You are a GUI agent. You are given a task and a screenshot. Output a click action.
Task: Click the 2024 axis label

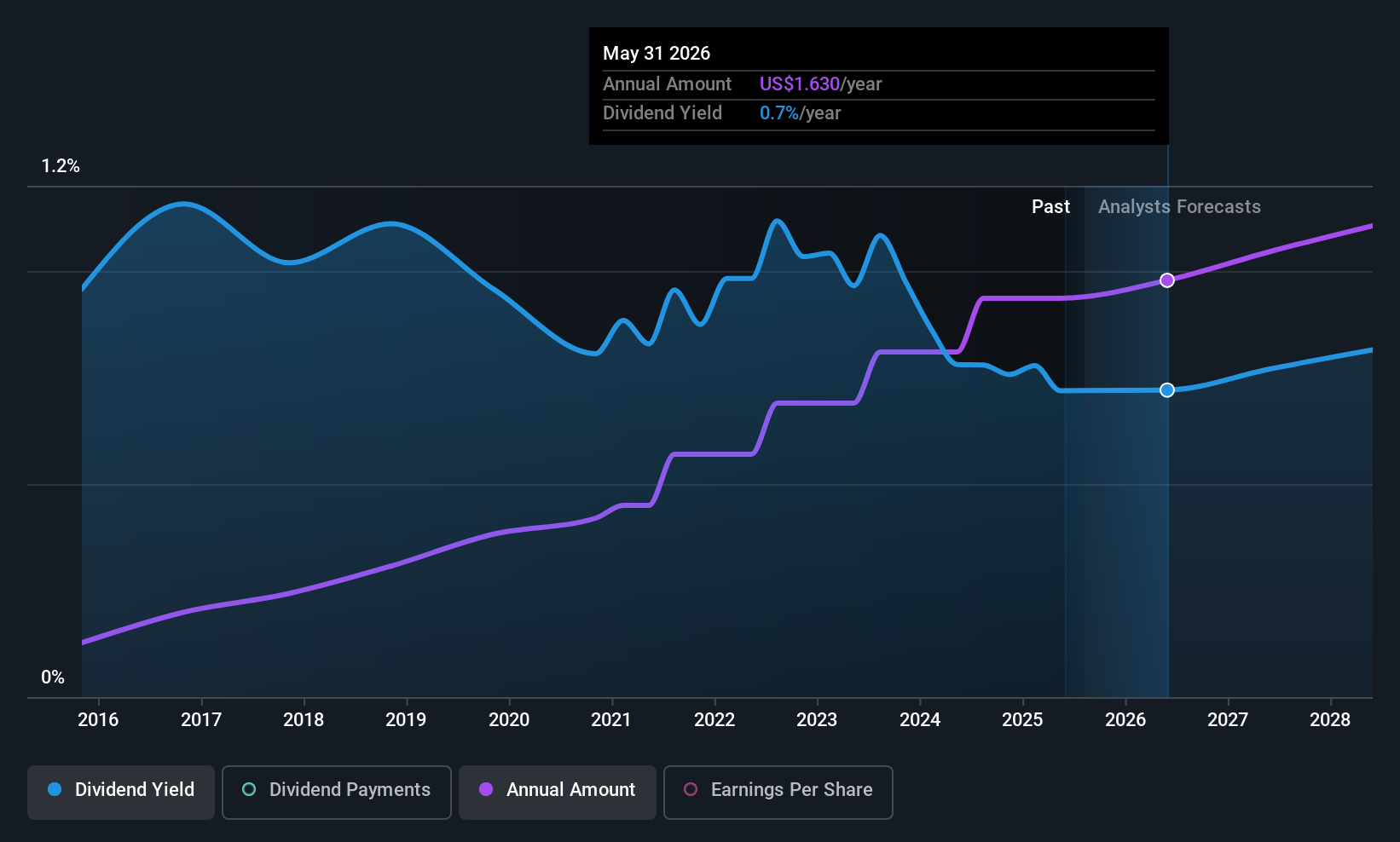click(920, 719)
